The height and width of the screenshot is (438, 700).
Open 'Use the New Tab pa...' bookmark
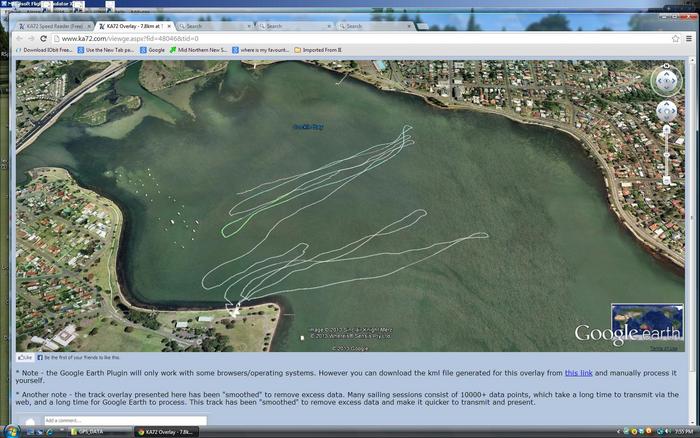click(107, 49)
